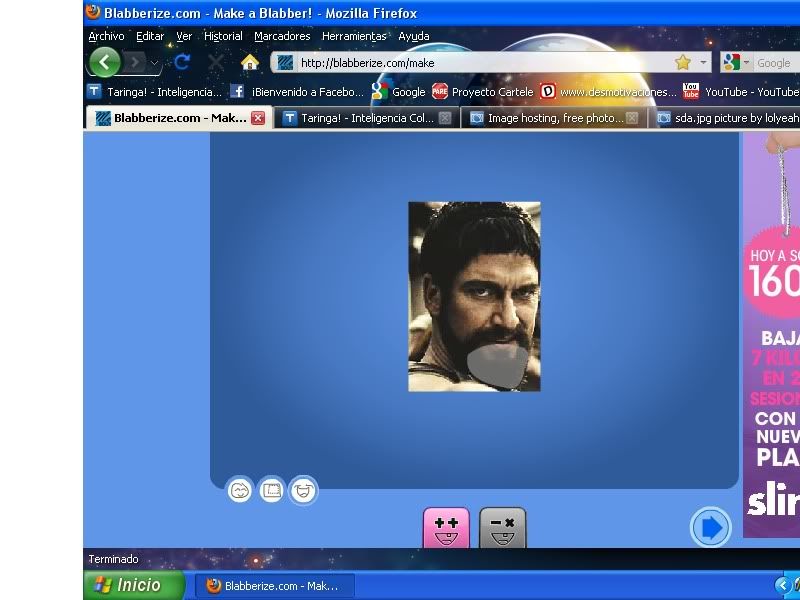Click the Stop loading X icon
The height and width of the screenshot is (600, 800).
[x=216, y=63]
